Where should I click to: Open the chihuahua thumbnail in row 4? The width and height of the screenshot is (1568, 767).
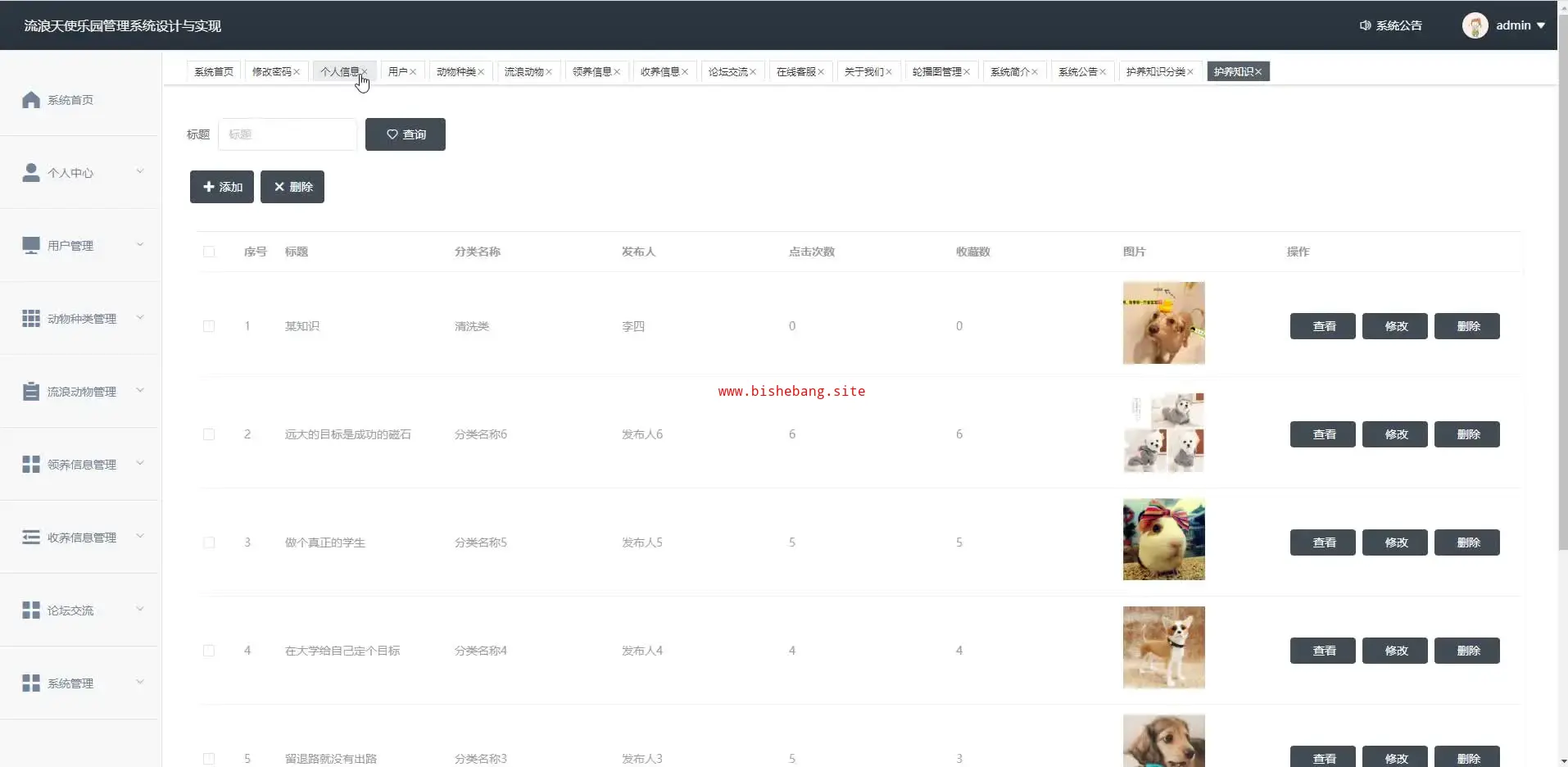[x=1164, y=647]
